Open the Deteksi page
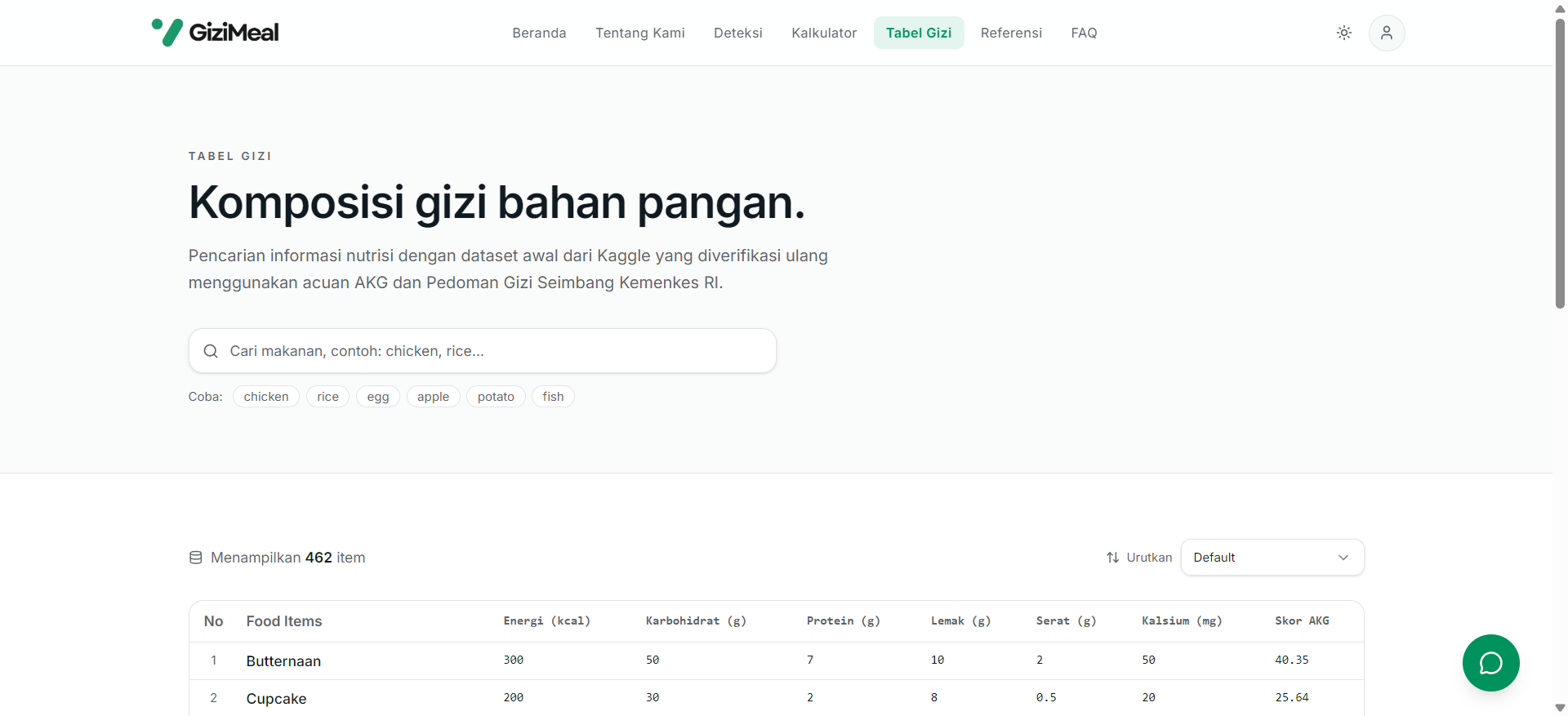Screen dimensions: 1568x716 (738, 33)
